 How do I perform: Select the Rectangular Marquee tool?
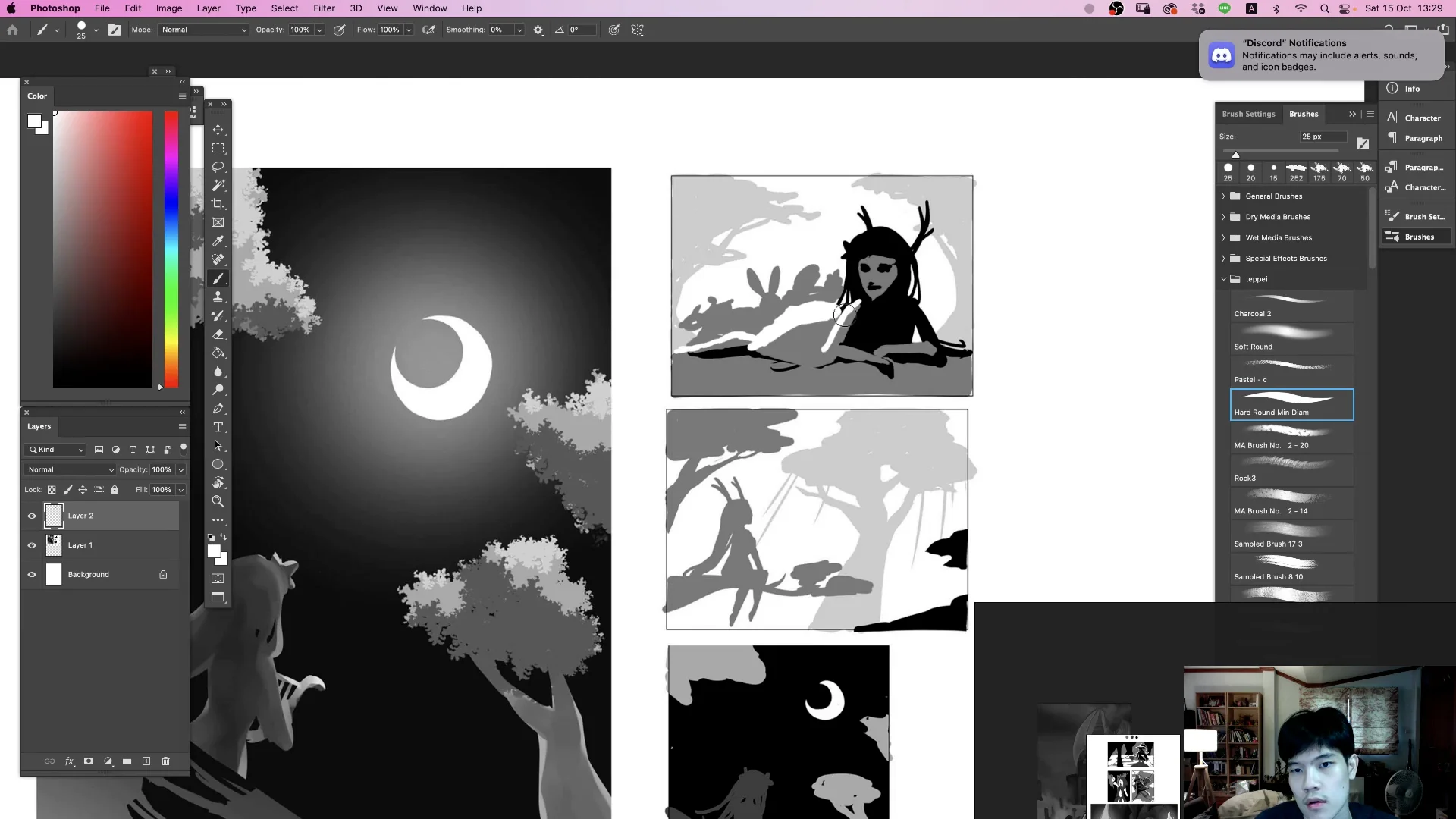click(218, 149)
